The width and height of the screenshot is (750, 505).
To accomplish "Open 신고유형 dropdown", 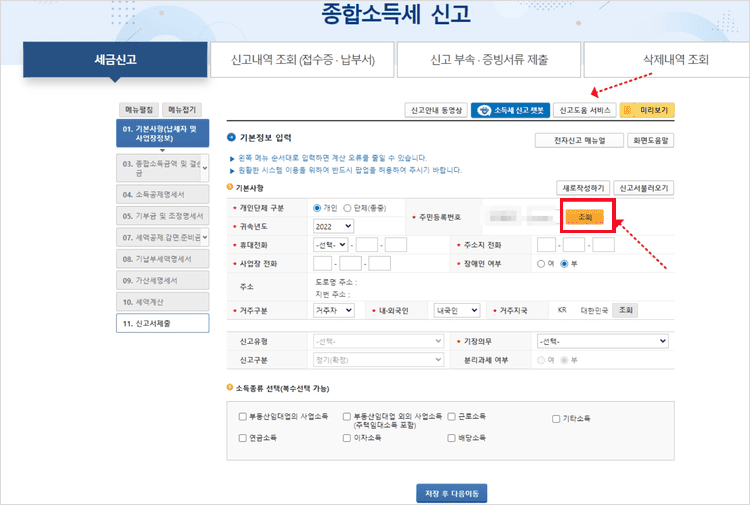I will 378,341.
